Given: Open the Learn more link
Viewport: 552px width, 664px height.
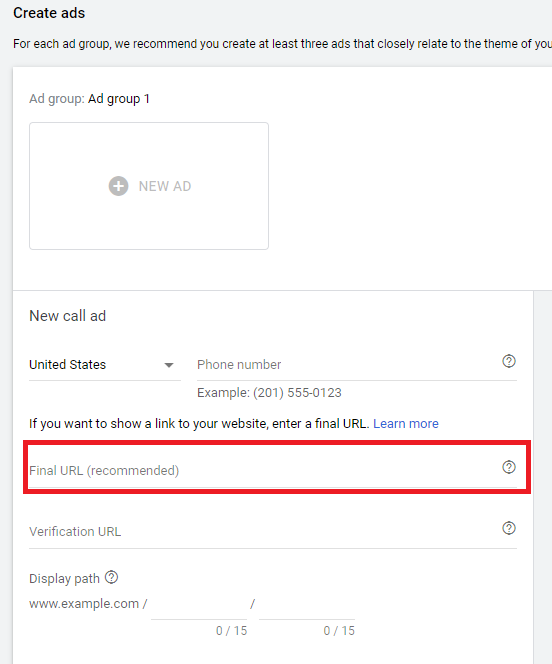Looking at the screenshot, I should (x=406, y=423).
